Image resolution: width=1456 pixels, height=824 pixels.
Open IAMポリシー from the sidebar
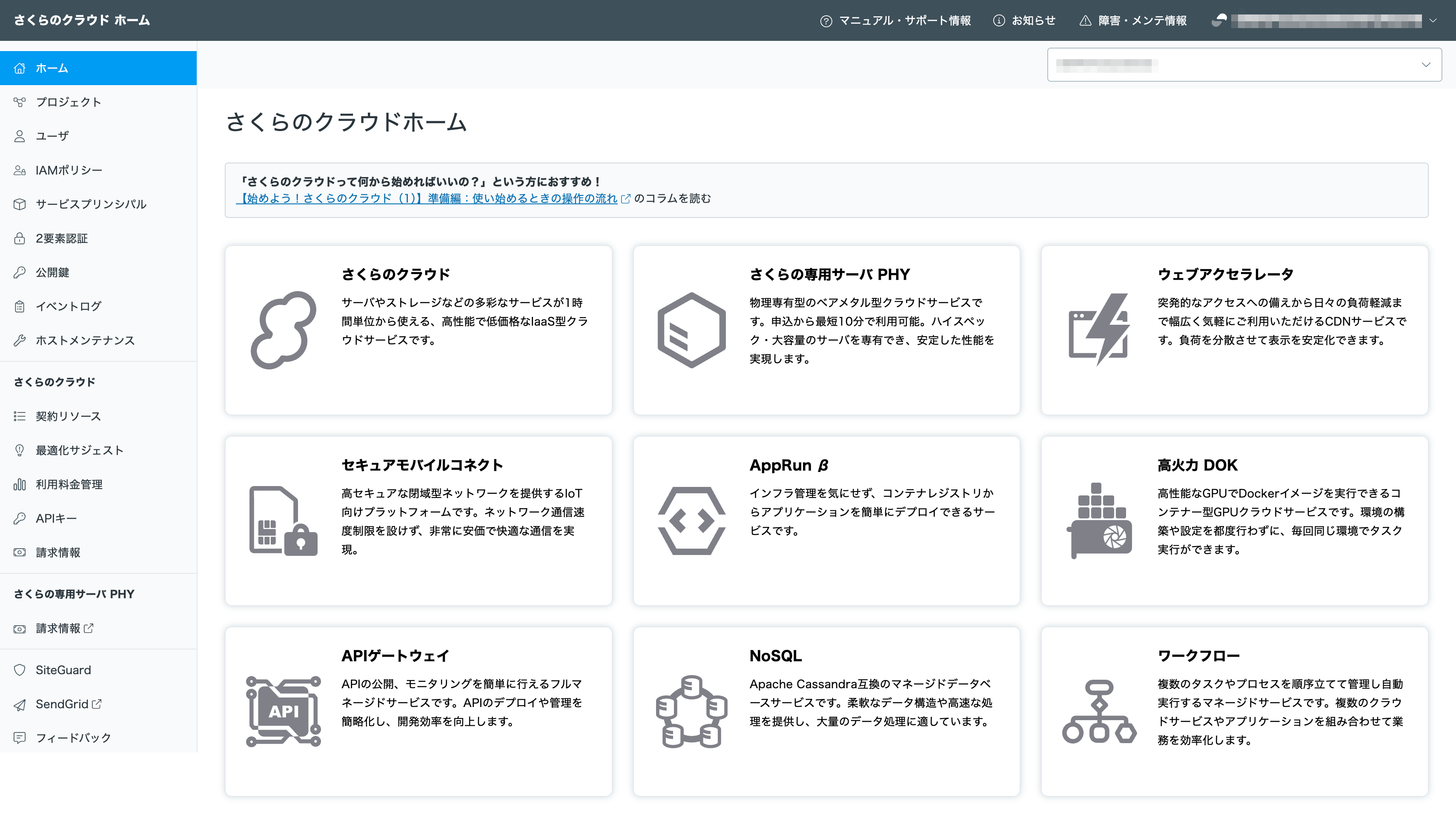[x=98, y=170]
